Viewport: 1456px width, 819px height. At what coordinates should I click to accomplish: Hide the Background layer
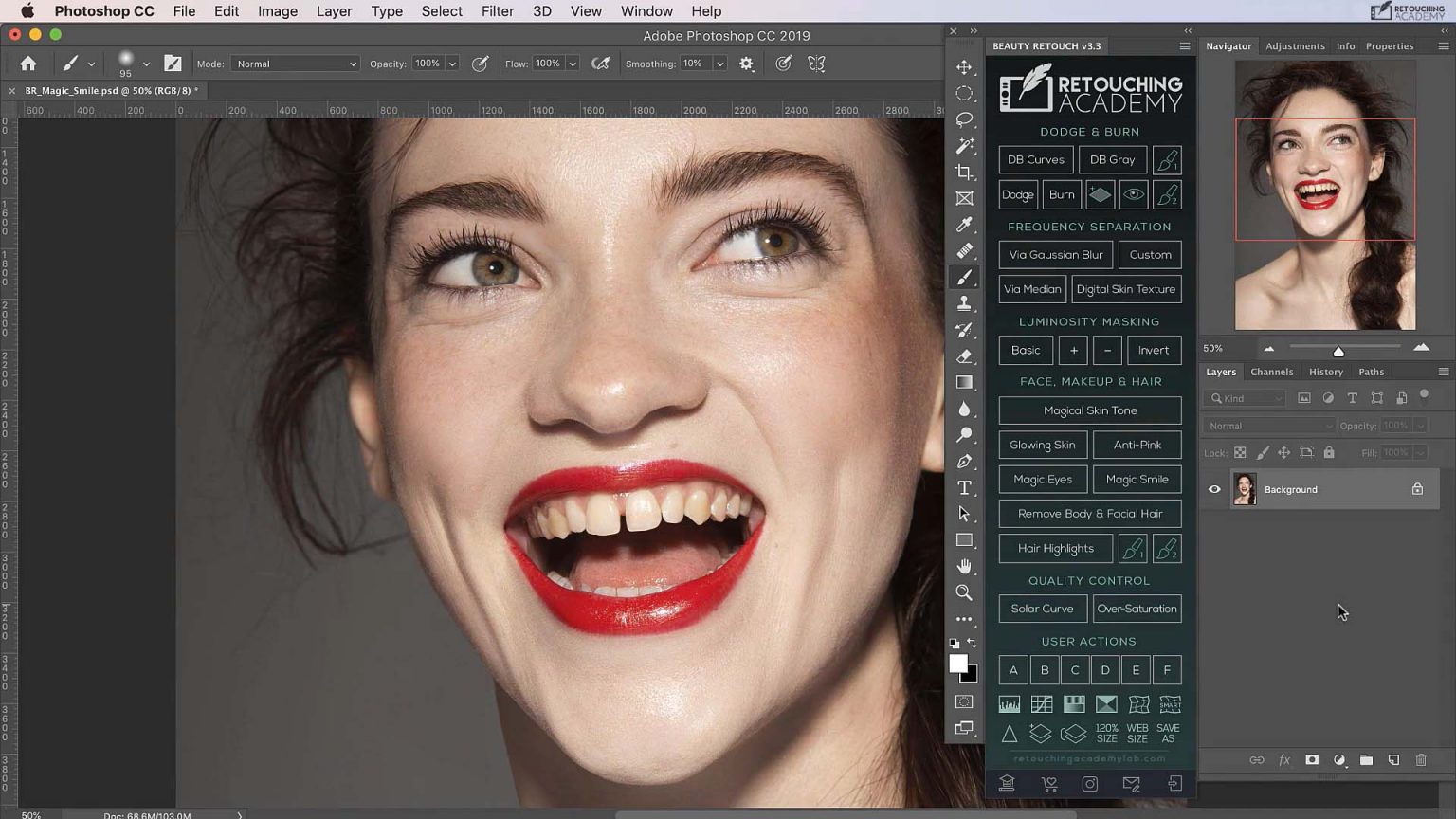(1214, 488)
